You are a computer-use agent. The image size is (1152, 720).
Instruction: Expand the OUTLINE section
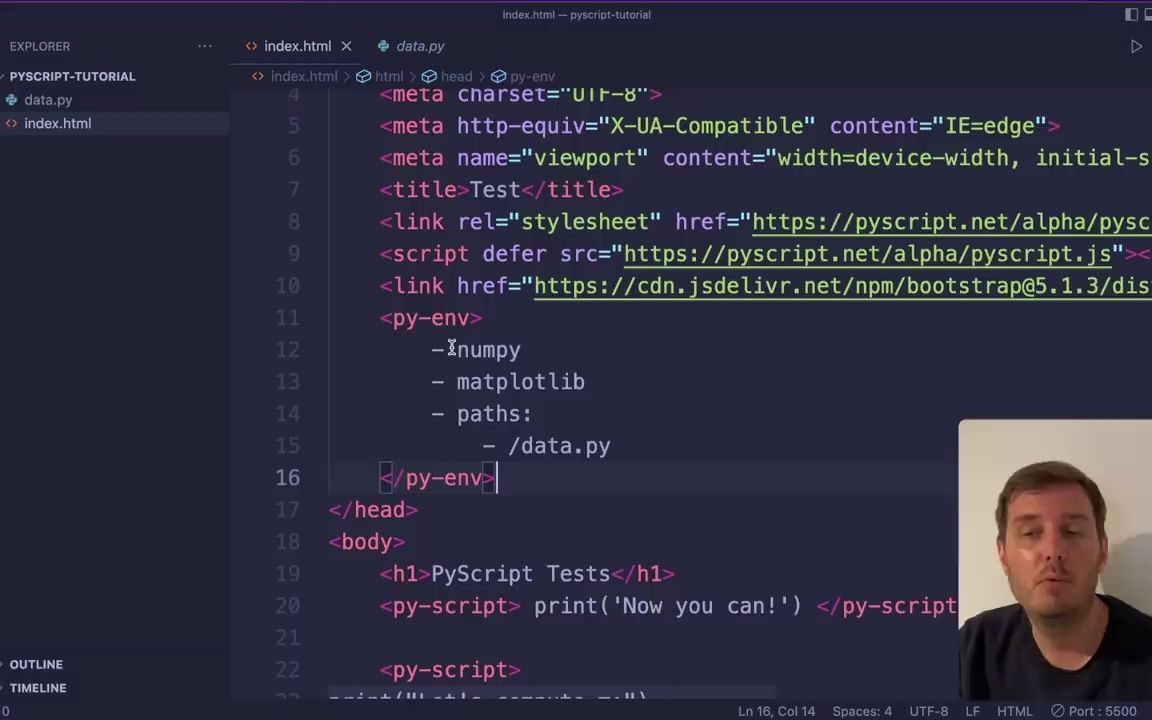coord(36,663)
